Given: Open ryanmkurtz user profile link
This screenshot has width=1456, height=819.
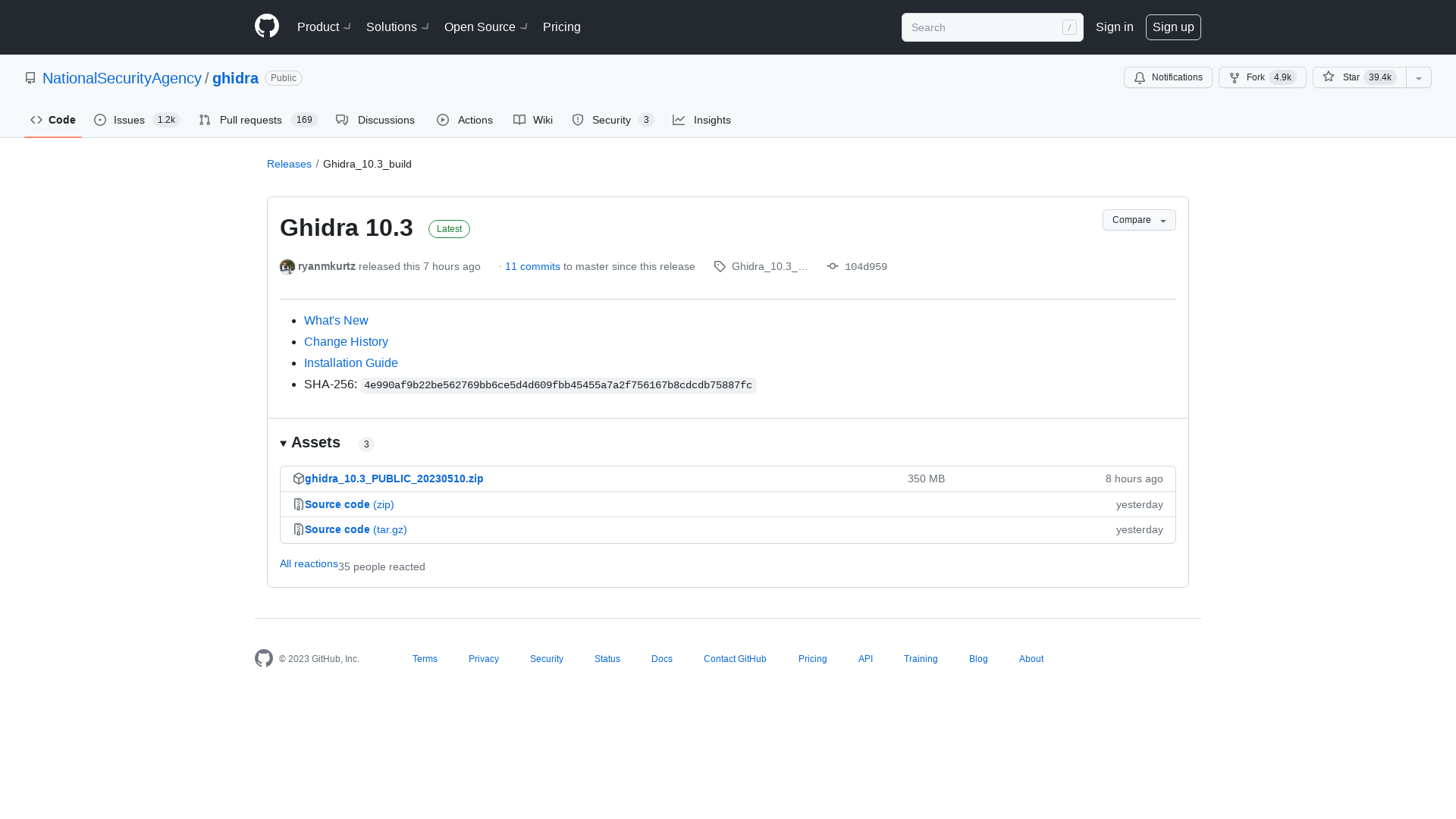Looking at the screenshot, I should tap(327, 267).
